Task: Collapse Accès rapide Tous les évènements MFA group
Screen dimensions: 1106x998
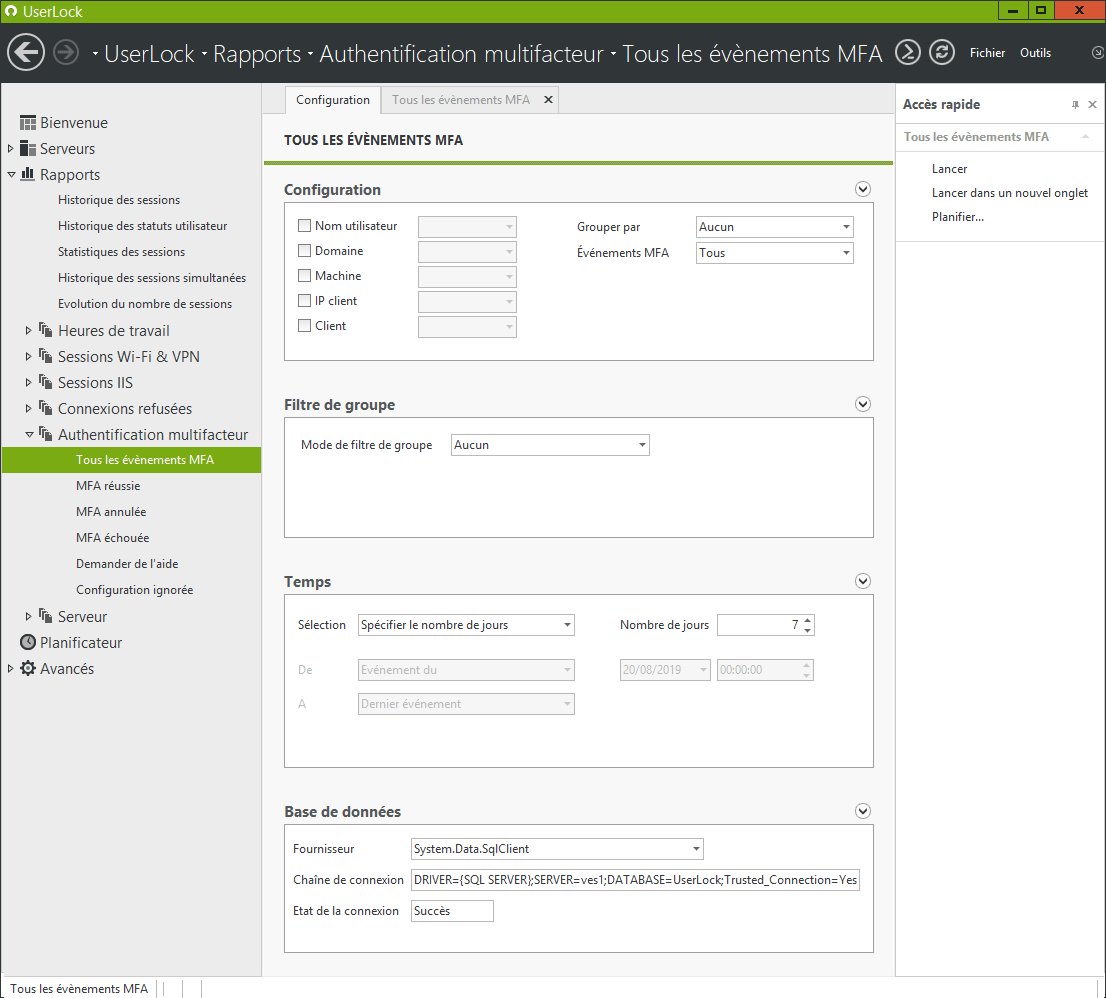Action: 1086,137
